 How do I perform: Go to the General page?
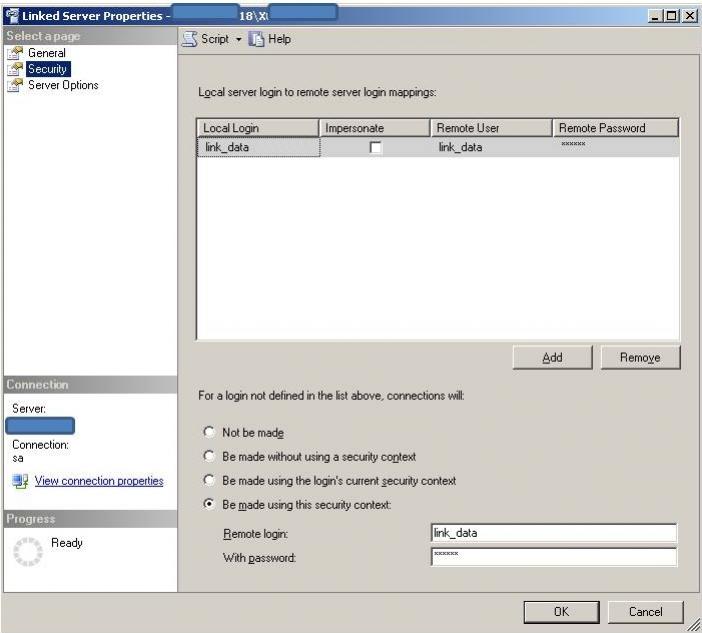47,53
